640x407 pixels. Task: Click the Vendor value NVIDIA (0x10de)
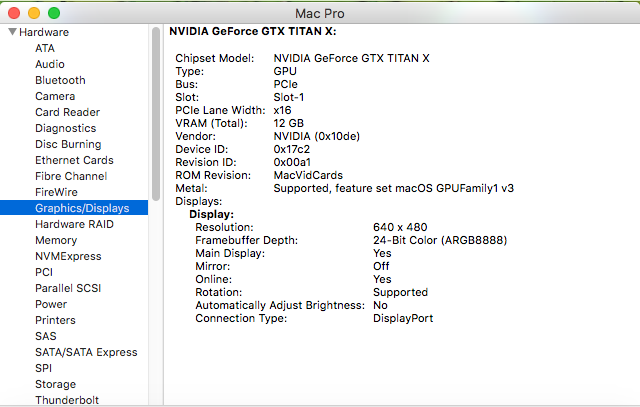point(317,136)
